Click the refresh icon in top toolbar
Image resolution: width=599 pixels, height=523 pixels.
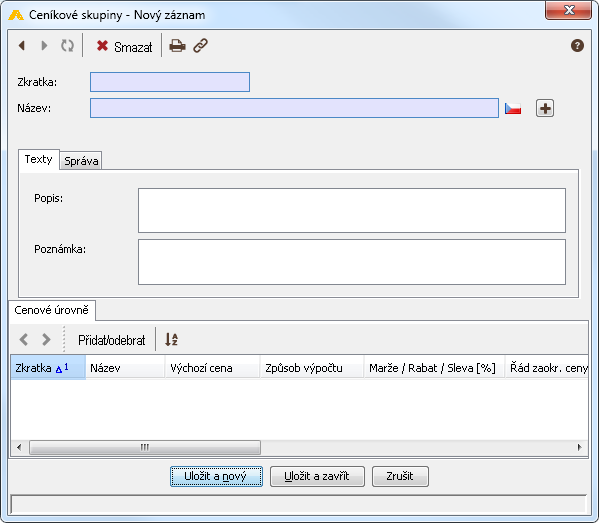tap(67, 46)
